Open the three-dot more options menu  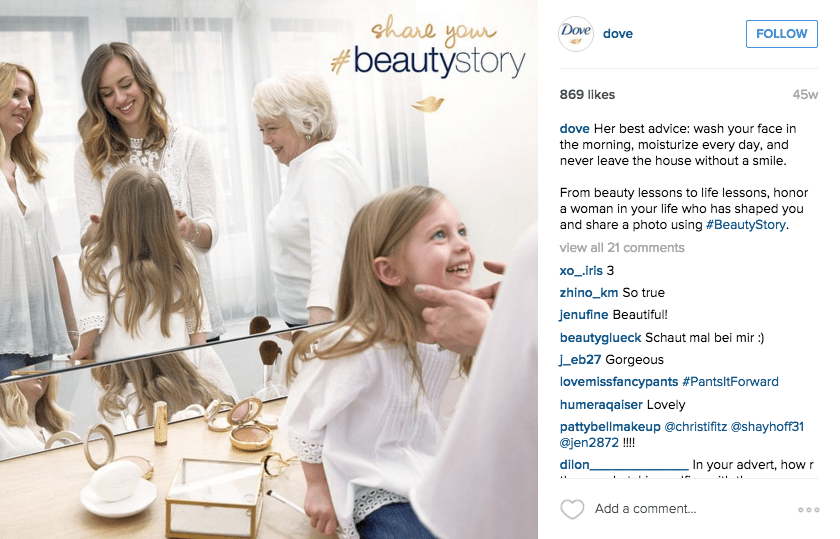pos(808,510)
